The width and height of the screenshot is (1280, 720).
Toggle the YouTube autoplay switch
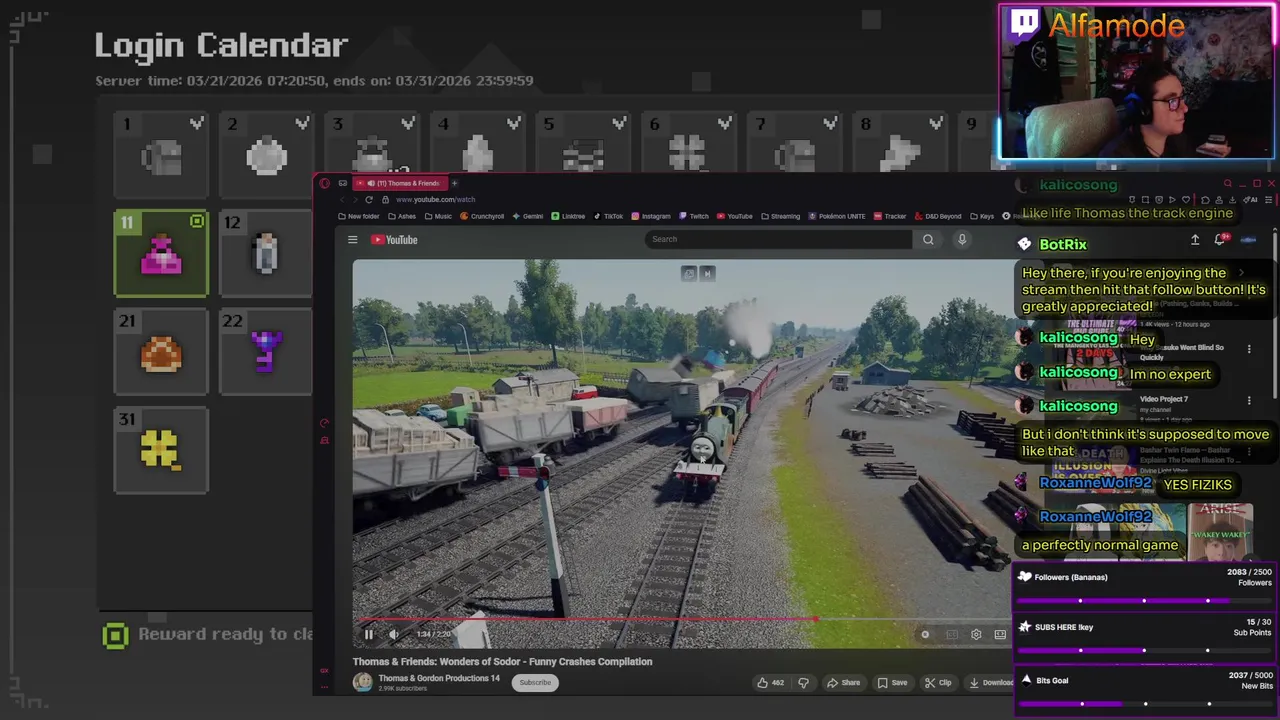point(925,634)
